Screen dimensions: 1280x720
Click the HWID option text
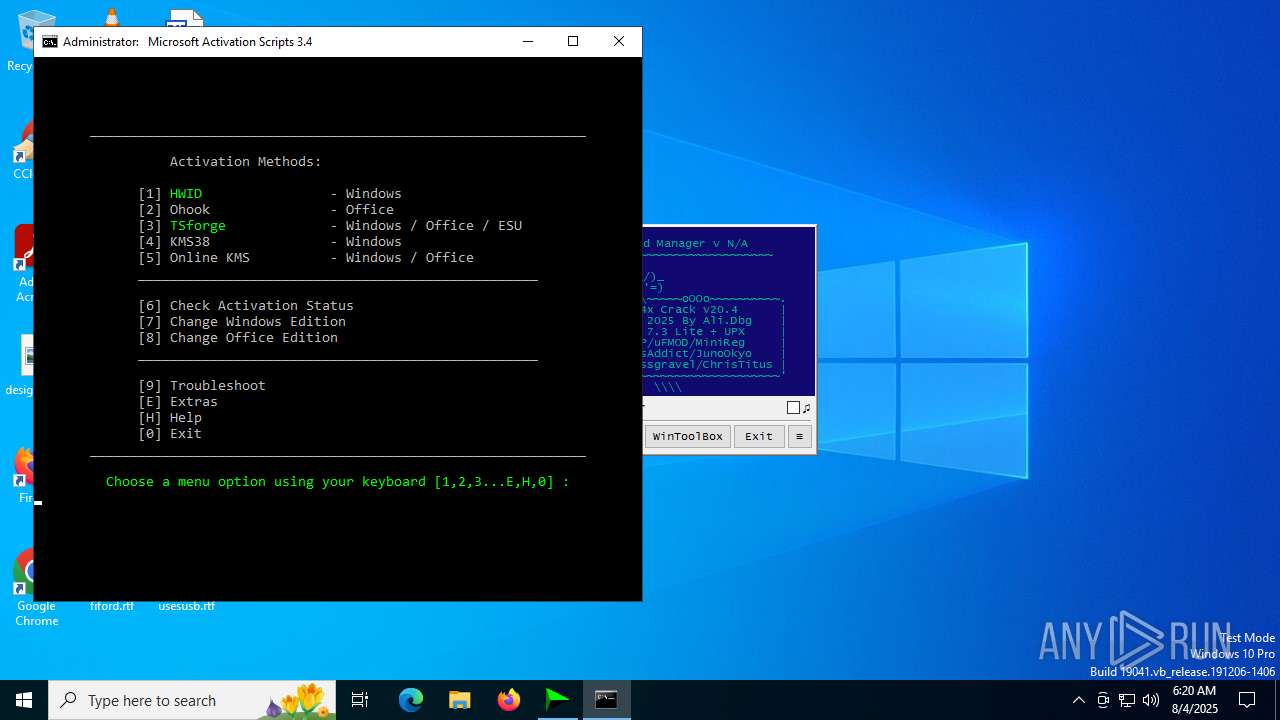(x=186, y=194)
